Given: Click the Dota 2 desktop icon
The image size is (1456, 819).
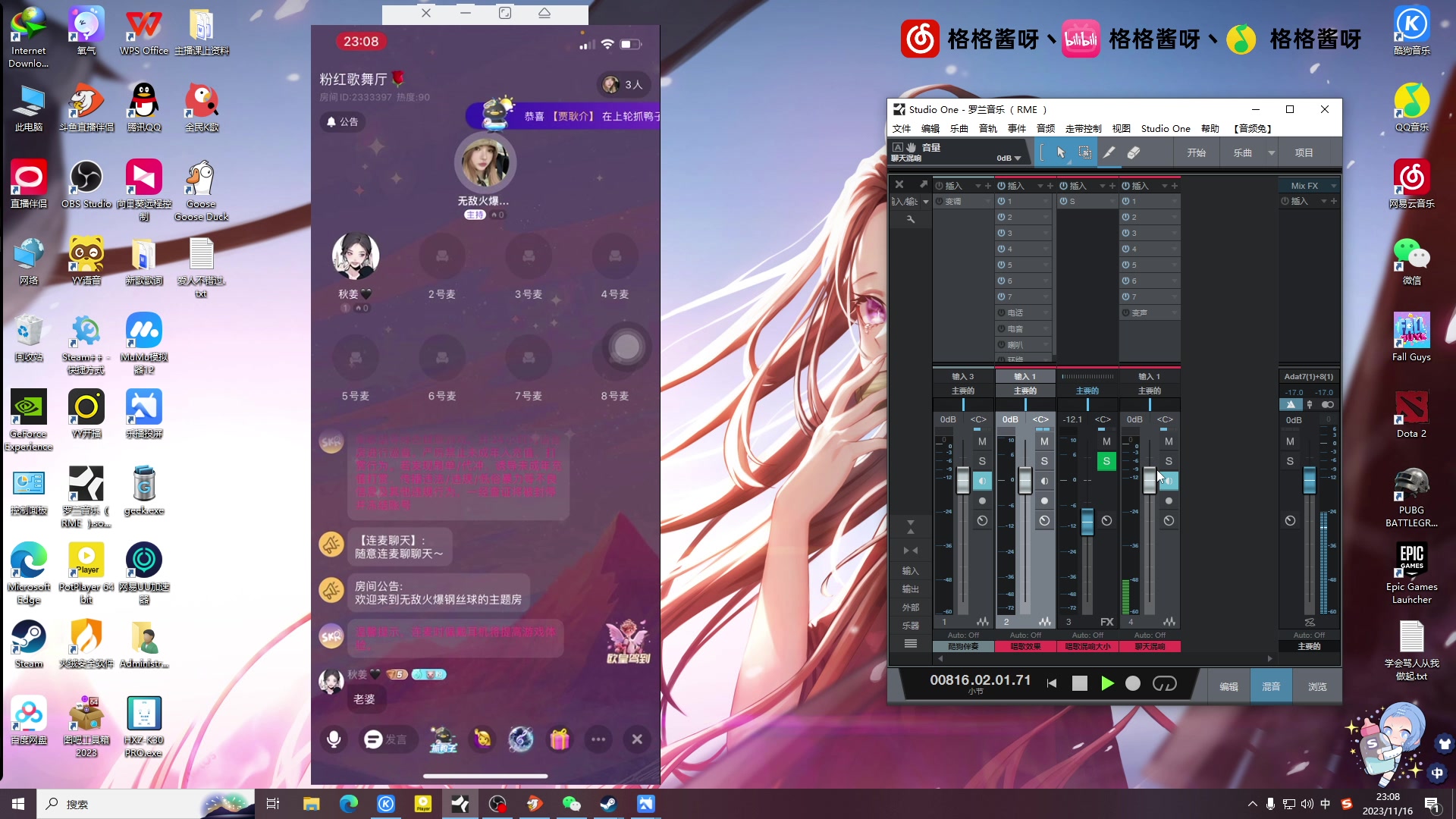Looking at the screenshot, I should (1411, 413).
